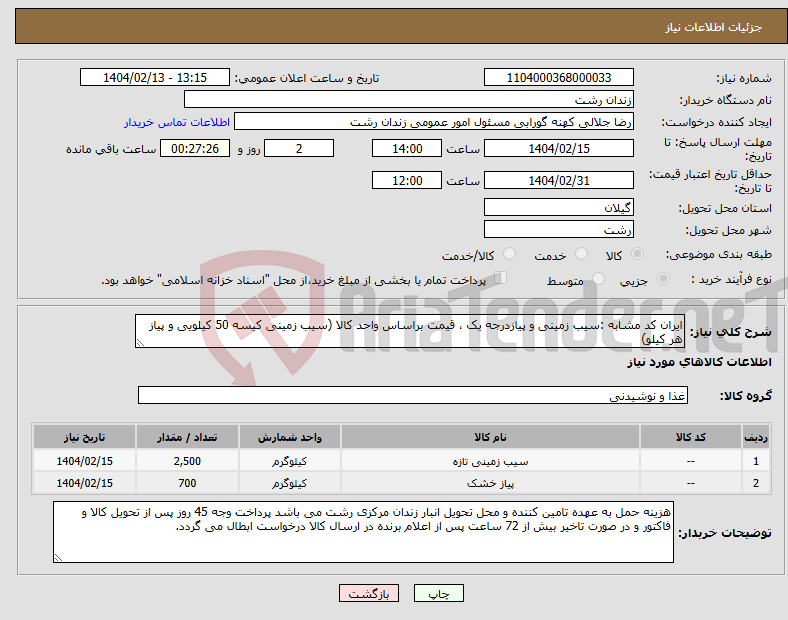Click the ردیف column header
Viewport: 788px width, 620px height.
click(756, 437)
